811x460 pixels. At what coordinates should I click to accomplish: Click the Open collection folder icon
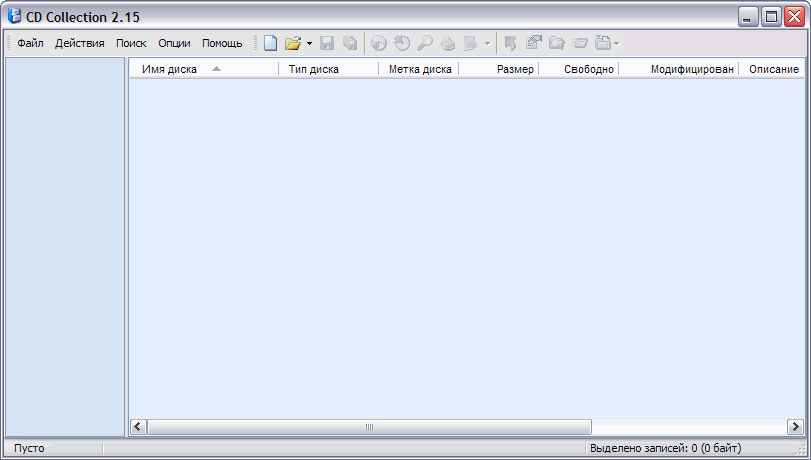[x=293, y=43]
